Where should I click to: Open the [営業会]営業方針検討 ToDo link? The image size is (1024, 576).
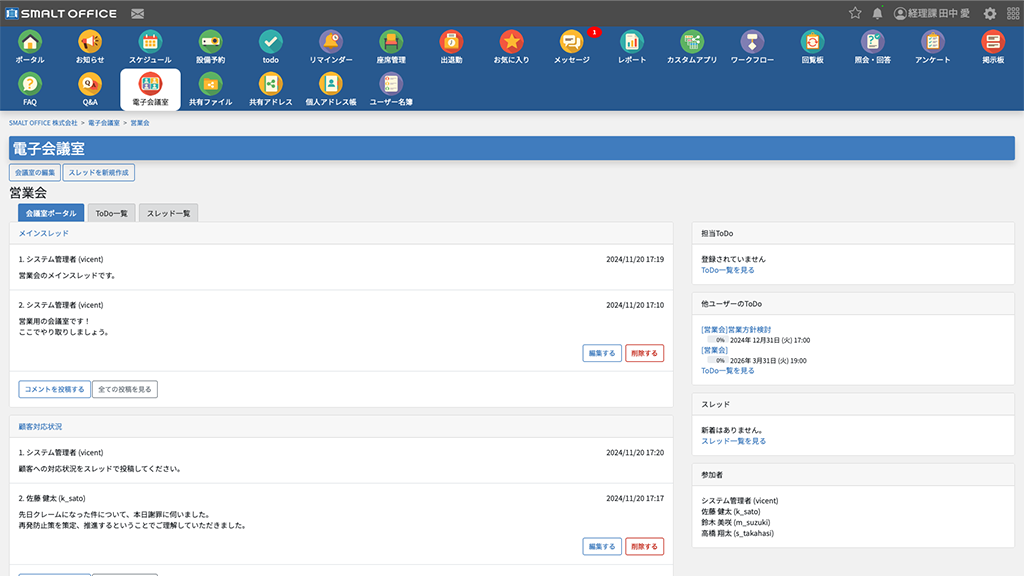pyautogui.click(x=736, y=329)
